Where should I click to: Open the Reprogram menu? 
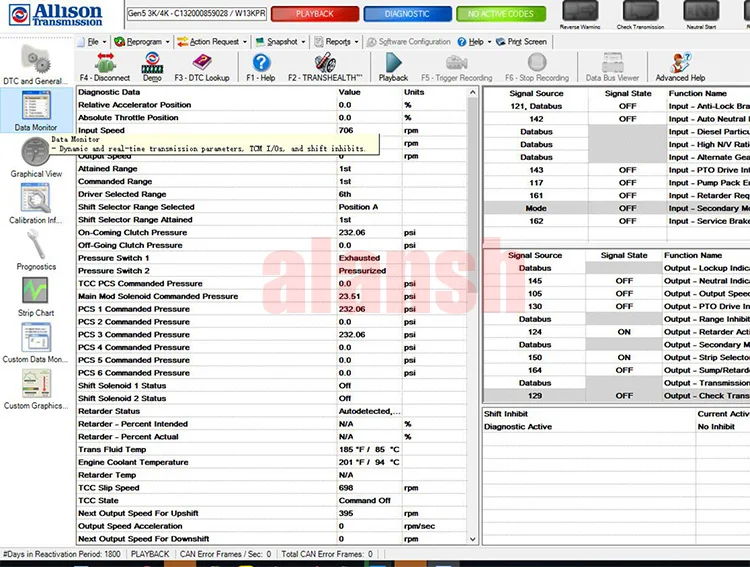pos(142,42)
